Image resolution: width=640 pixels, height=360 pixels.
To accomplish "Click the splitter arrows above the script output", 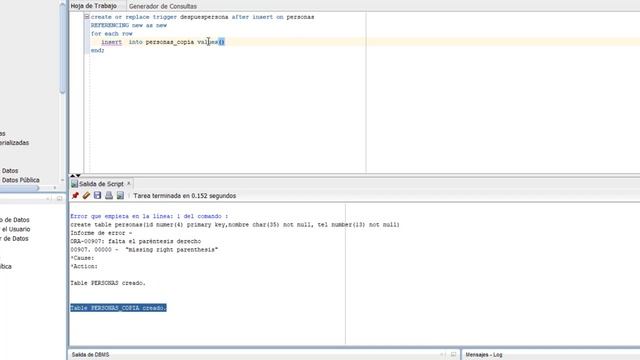I will click(x=75, y=176).
